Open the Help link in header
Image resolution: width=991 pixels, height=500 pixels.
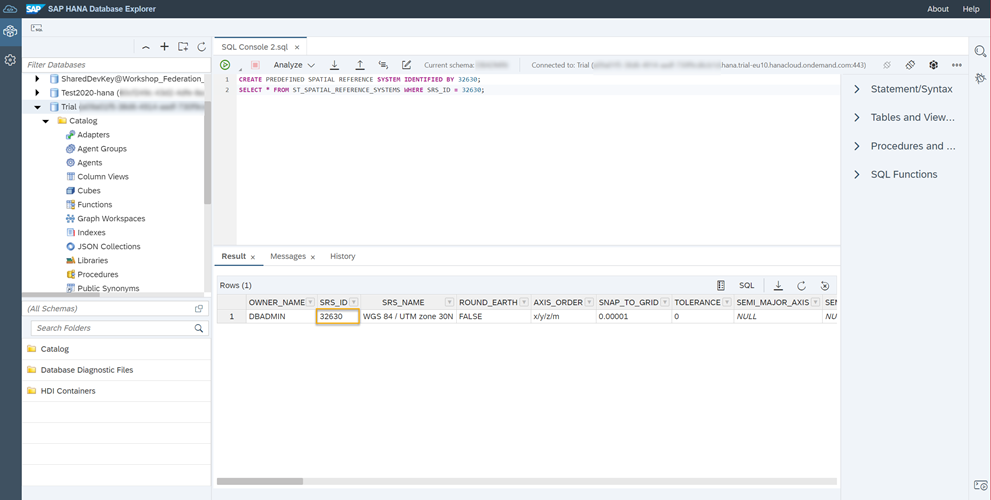tap(971, 9)
